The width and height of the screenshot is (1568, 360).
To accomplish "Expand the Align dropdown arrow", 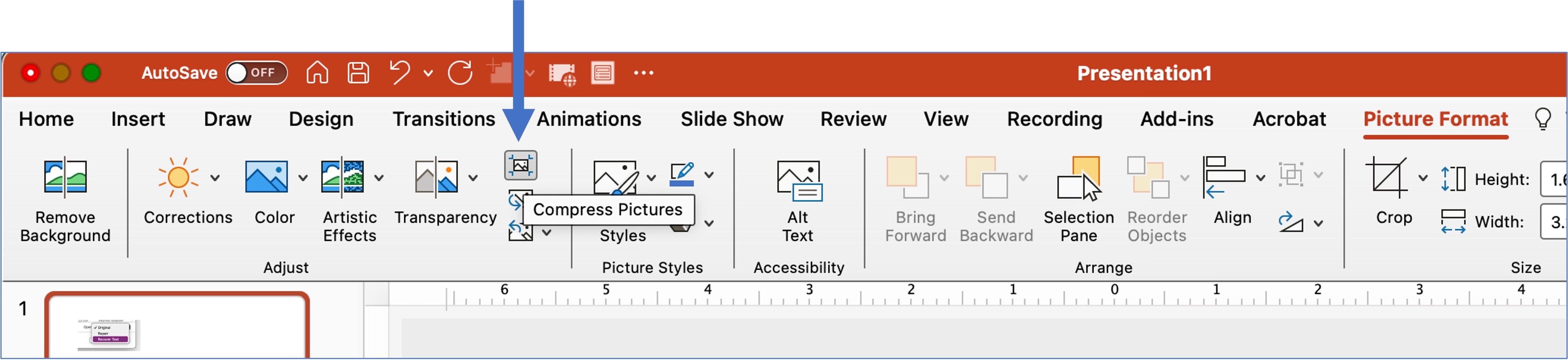I will [1261, 178].
